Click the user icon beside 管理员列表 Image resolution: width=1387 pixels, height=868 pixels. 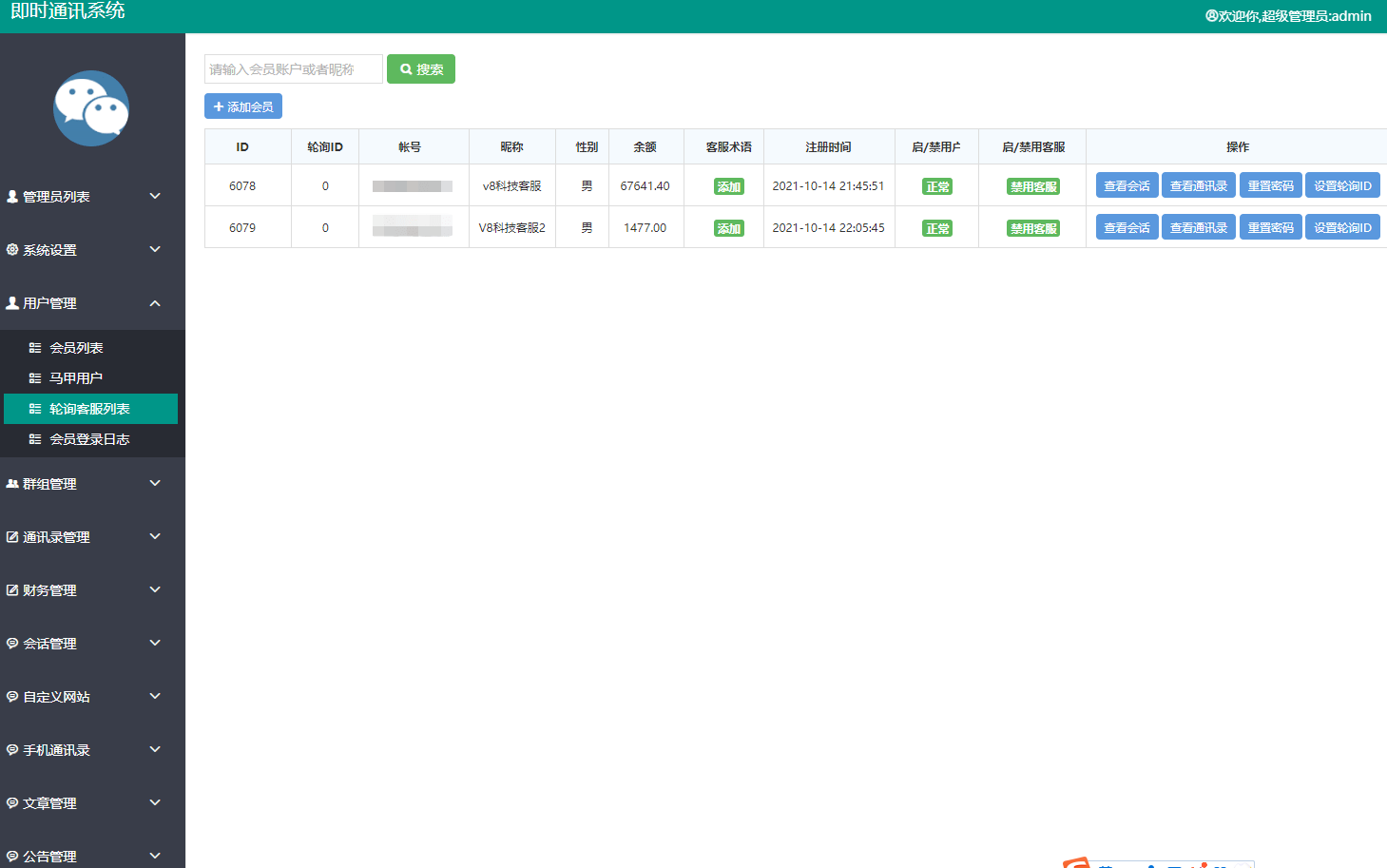pyautogui.click(x=12, y=197)
